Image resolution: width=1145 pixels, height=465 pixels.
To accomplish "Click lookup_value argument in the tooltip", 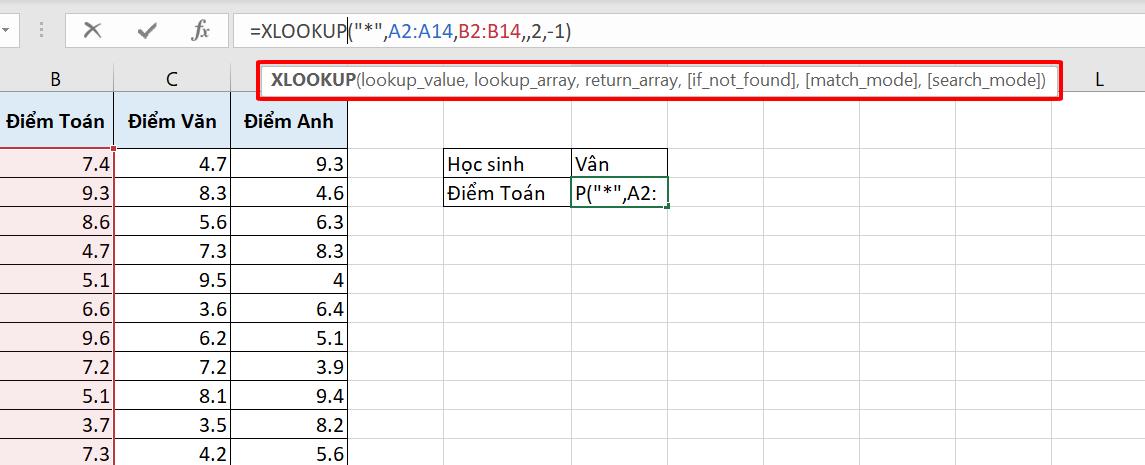I will (413, 80).
